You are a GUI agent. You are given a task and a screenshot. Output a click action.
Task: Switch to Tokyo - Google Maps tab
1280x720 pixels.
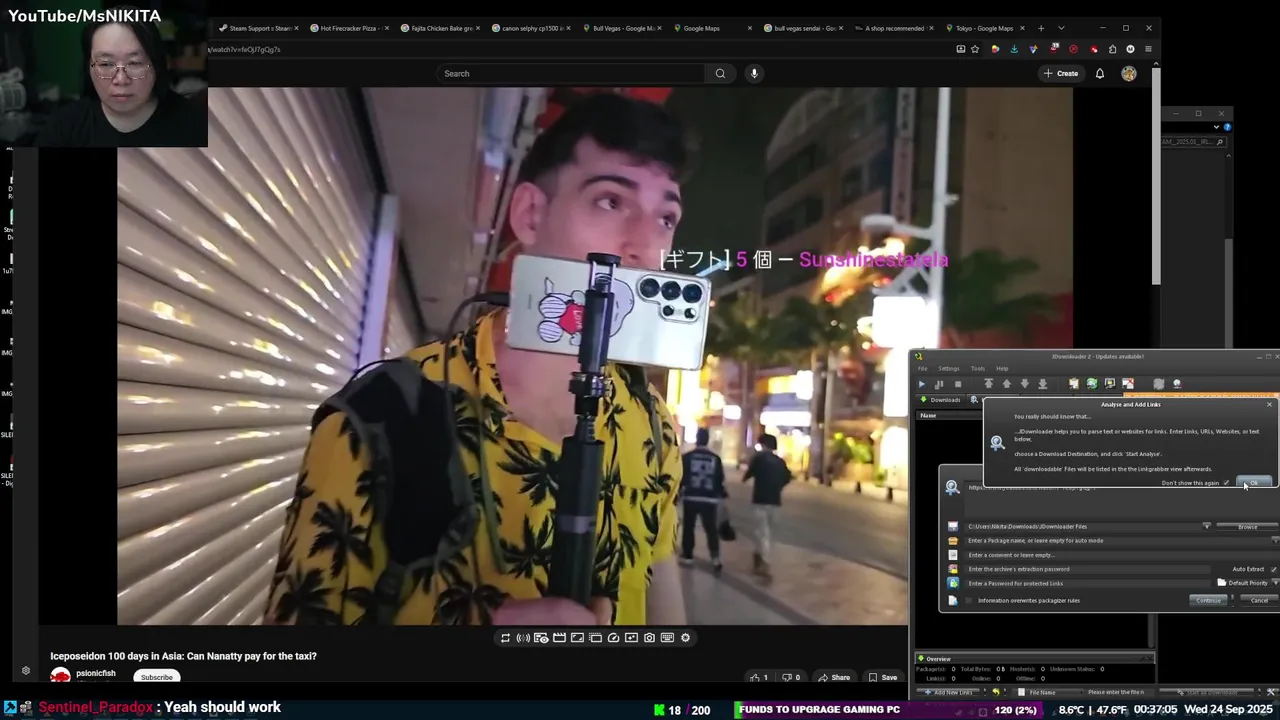984,28
